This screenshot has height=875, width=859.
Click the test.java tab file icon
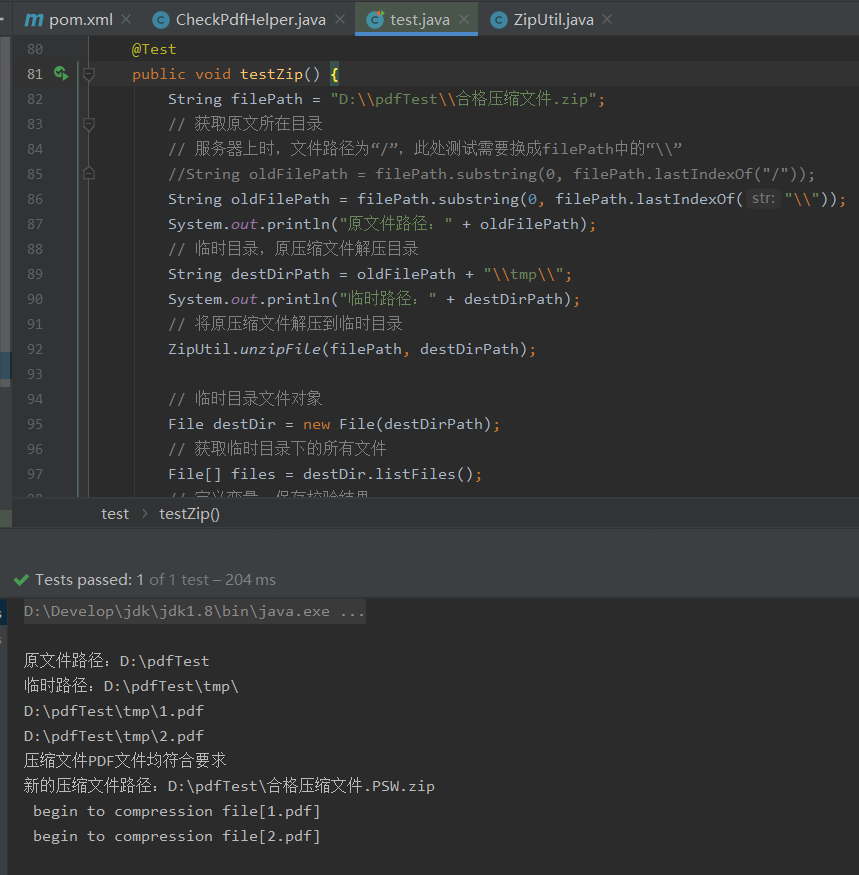(x=376, y=20)
